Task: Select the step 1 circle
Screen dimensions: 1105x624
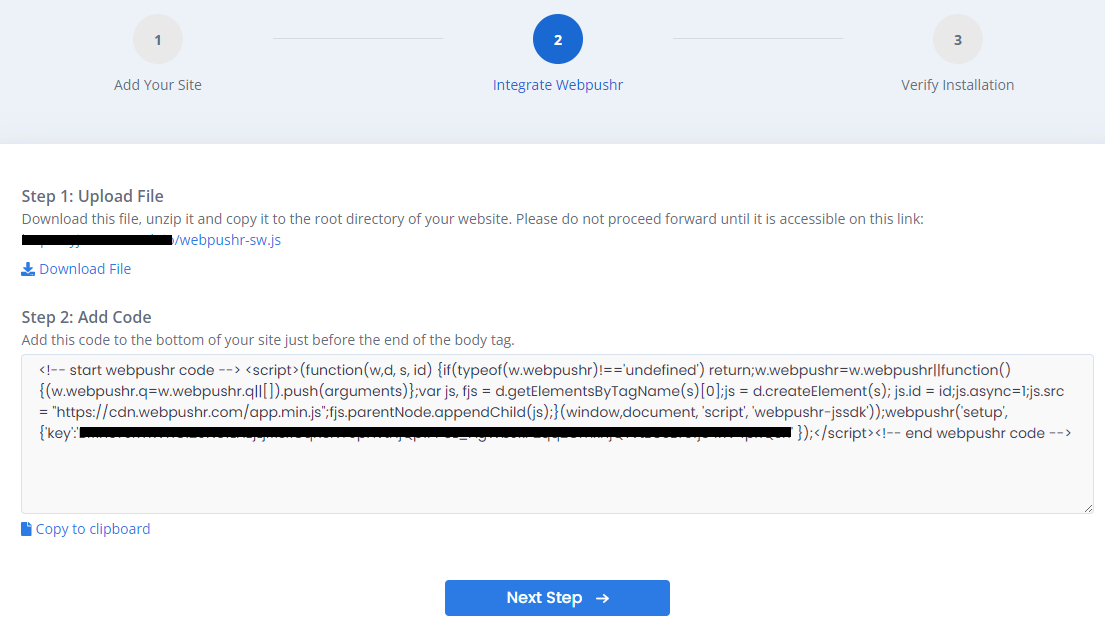Action: 158,39
